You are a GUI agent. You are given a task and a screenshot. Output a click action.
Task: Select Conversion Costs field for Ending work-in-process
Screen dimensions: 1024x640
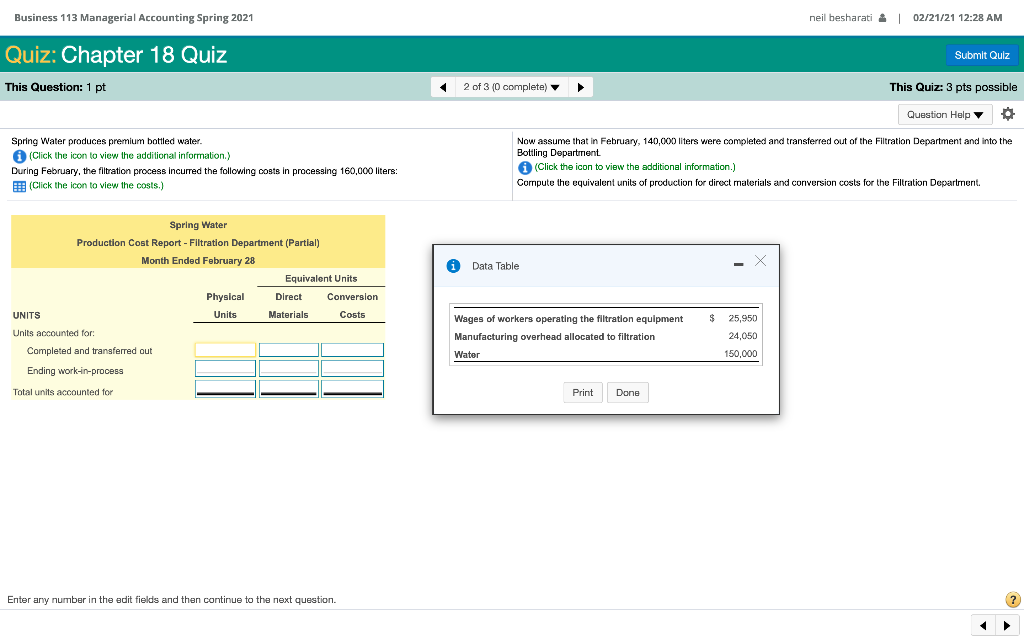[x=352, y=368]
